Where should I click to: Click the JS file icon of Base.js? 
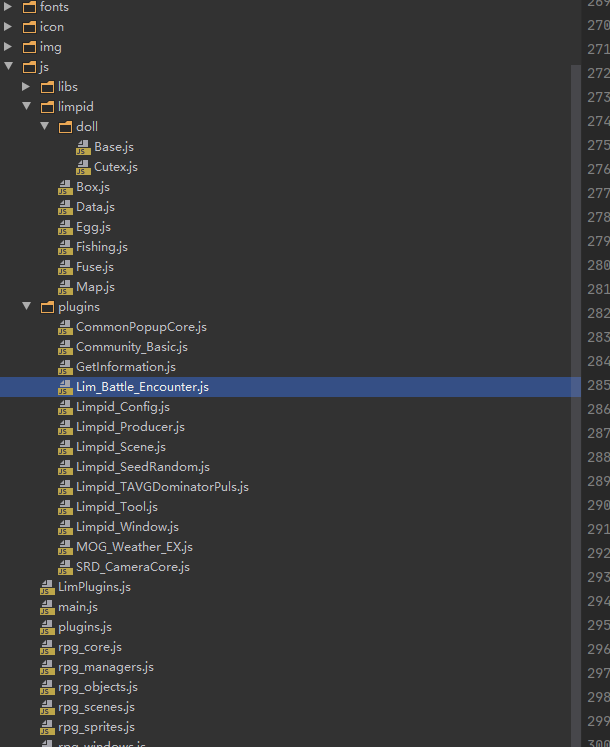pos(83,147)
